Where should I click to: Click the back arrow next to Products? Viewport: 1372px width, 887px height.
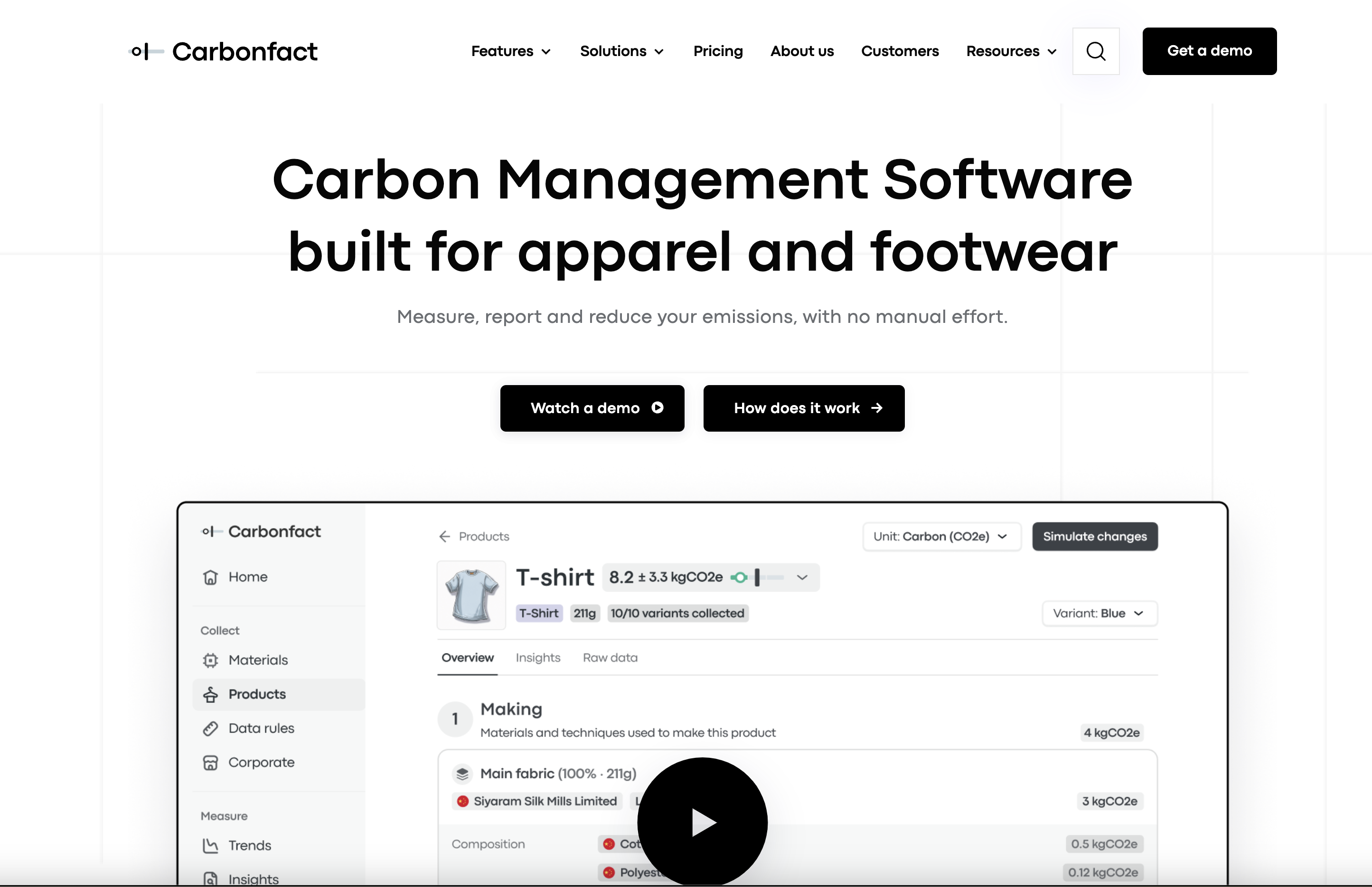444,537
